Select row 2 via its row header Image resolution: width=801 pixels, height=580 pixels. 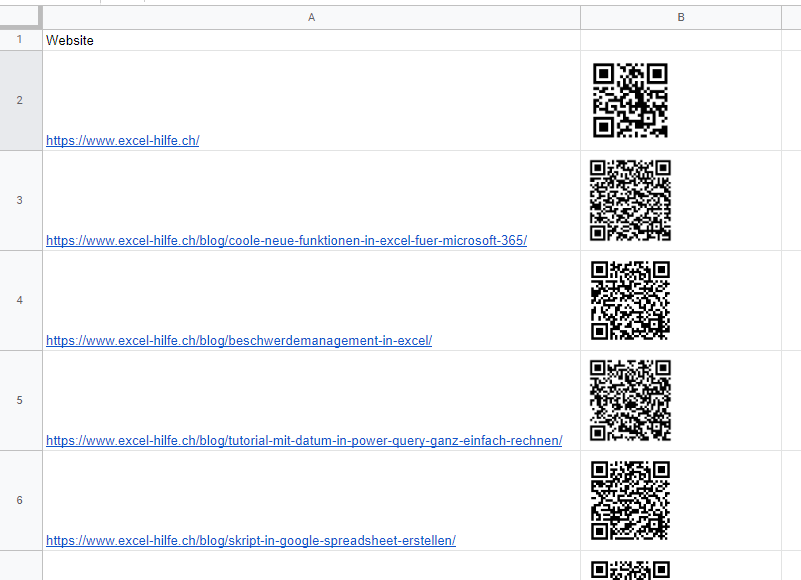pyautogui.click(x=19, y=101)
